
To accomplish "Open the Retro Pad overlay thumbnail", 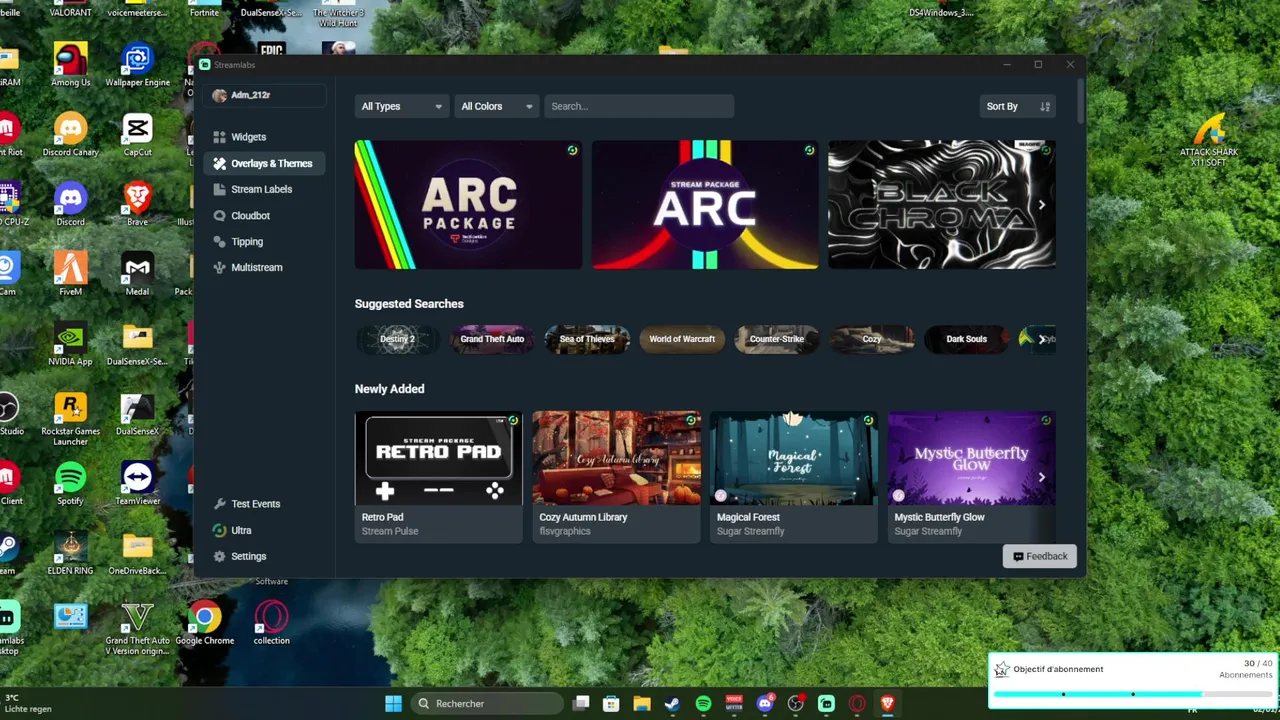I will tap(438, 458).
